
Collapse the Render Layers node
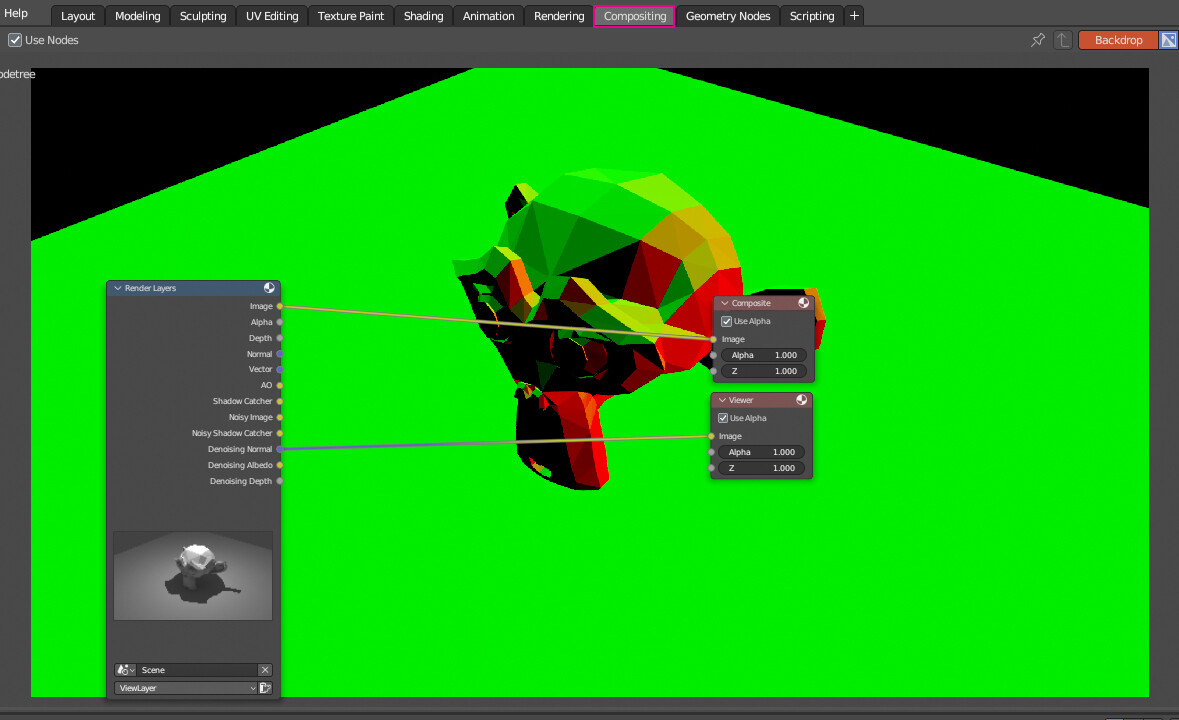click(x=117, y=288)
